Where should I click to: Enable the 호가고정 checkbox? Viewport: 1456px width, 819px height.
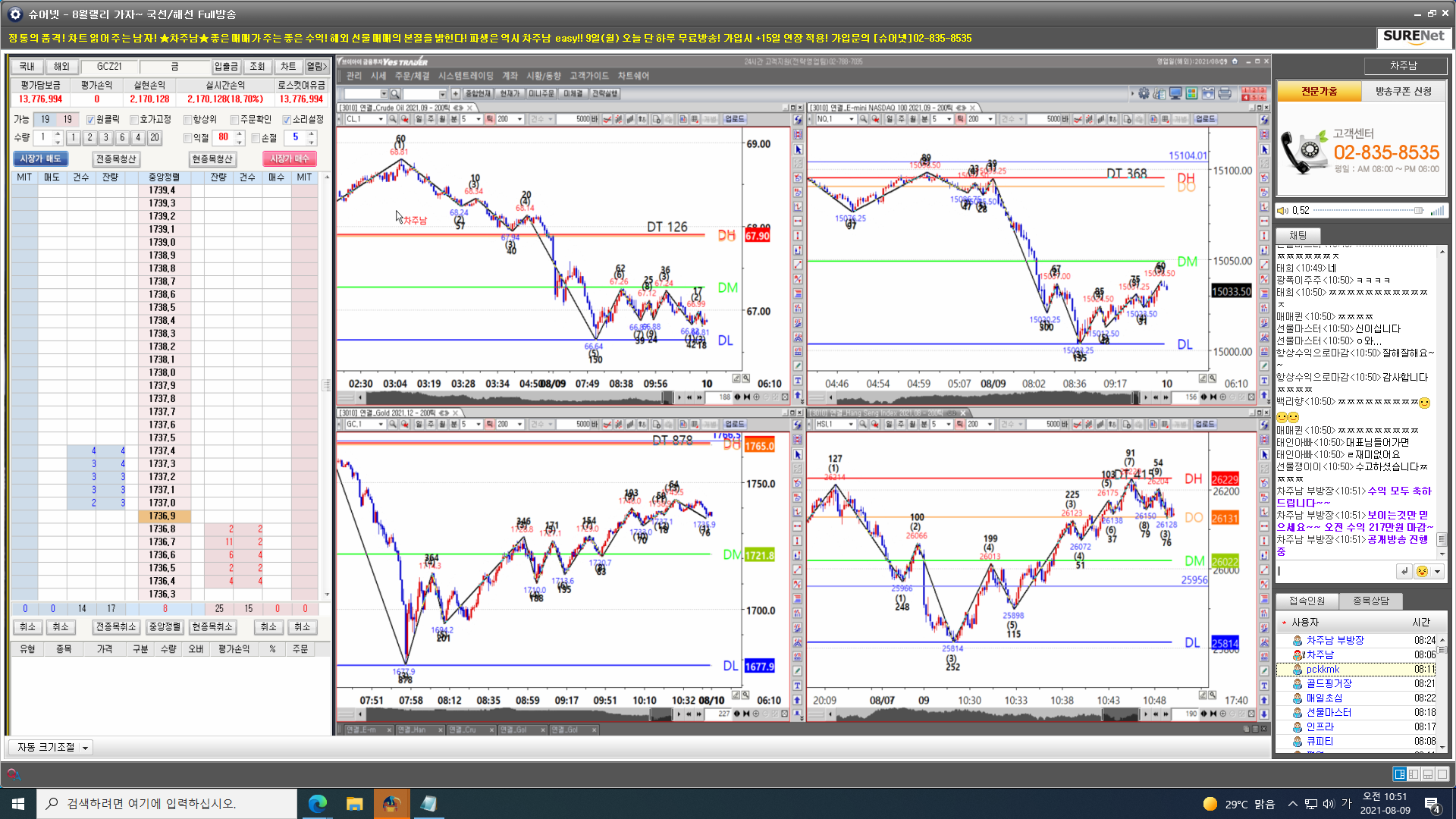point(134,120)
